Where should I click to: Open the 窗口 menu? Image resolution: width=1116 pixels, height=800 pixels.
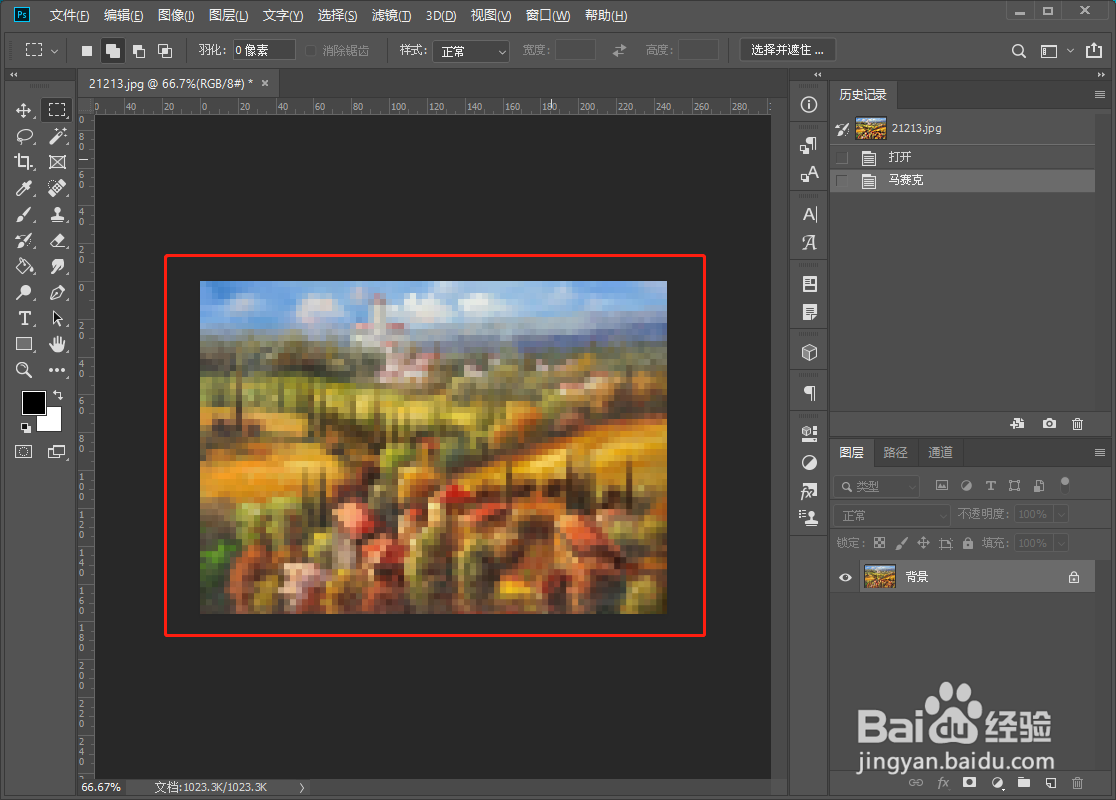[547, 16]
